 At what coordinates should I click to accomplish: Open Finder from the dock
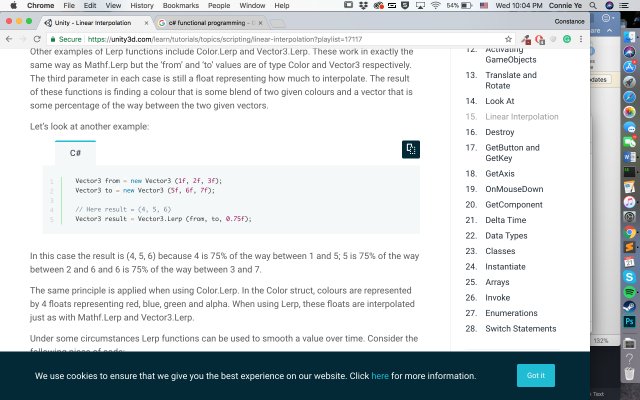click(x=629, y=37)
